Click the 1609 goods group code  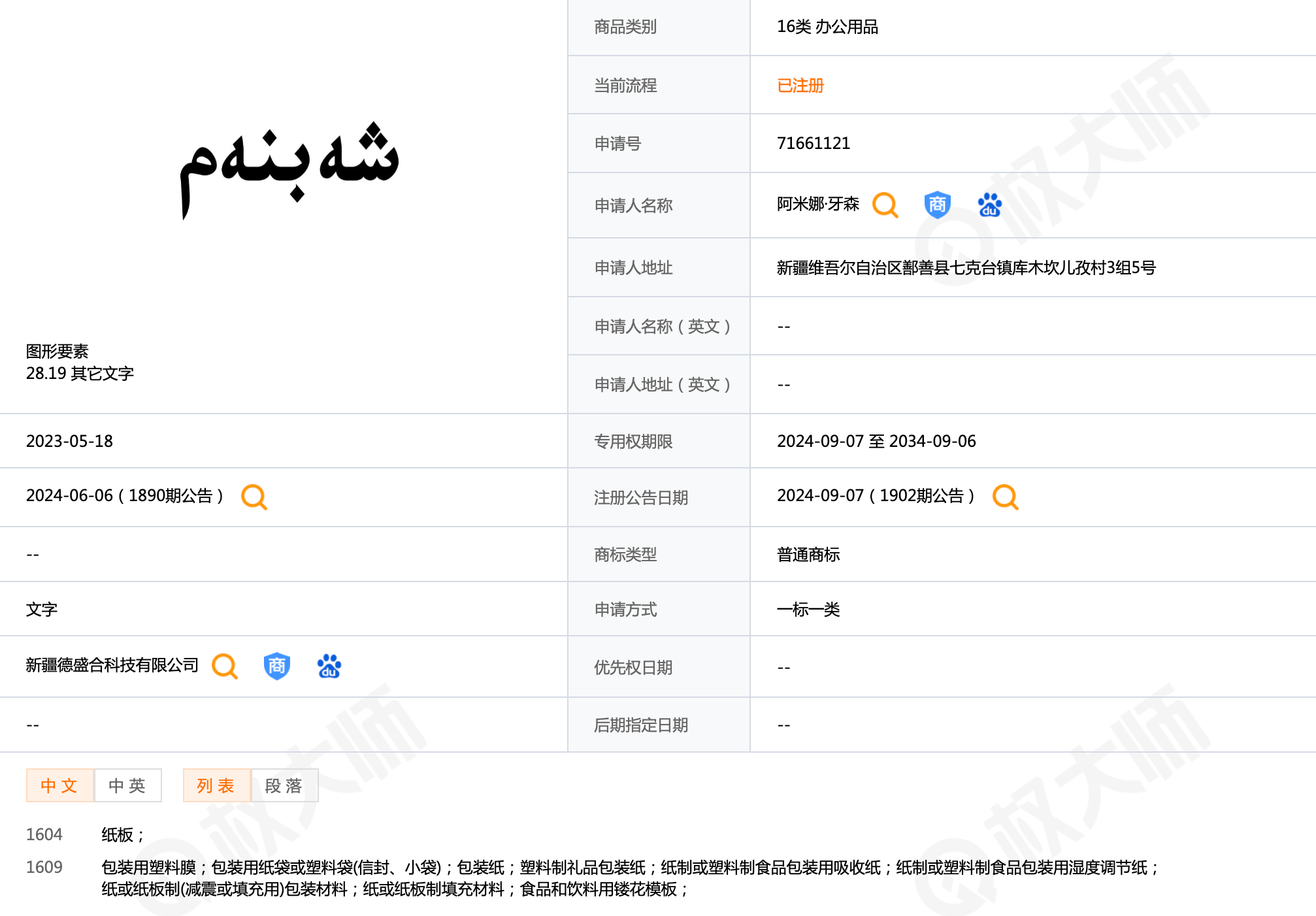(x=44, y=867)
